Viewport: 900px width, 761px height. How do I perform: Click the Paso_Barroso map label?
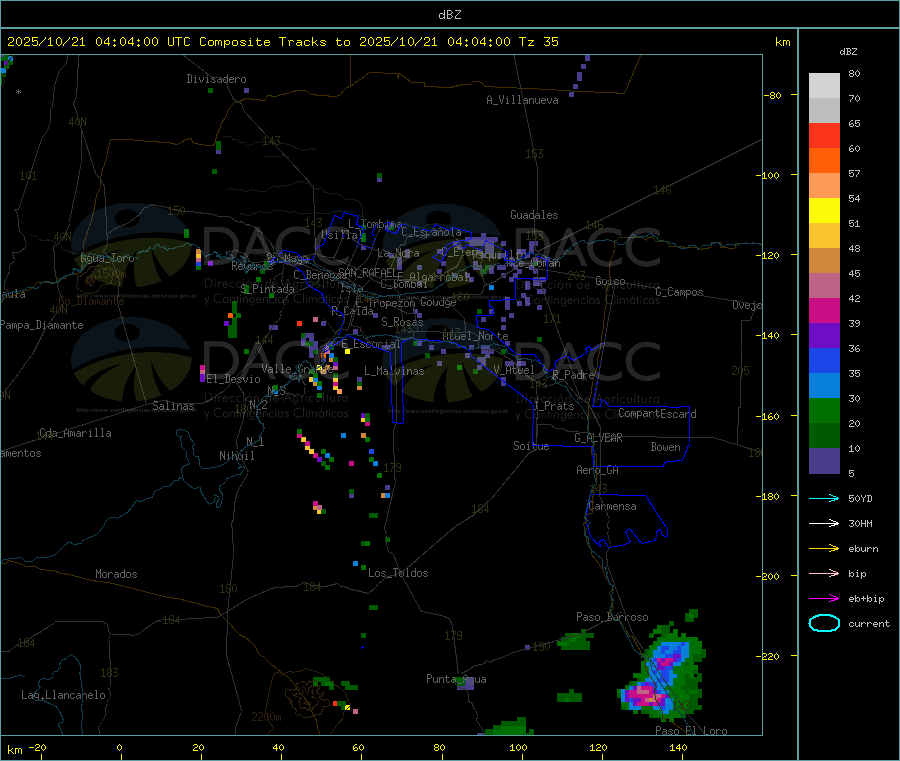click(x=612, y=617)
